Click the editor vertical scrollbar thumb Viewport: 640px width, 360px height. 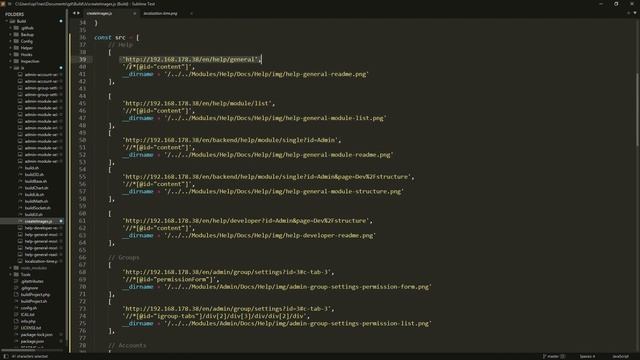tap(637, 109)
